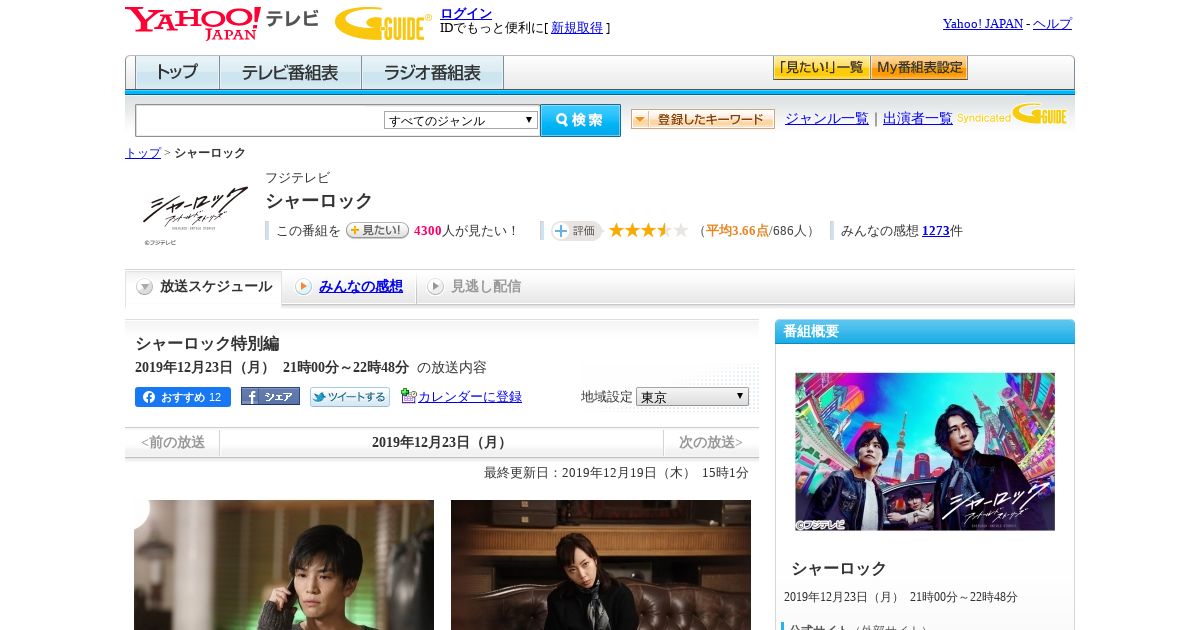Click the +評価 rating button

pyautogui.click(x=576, y=230)
